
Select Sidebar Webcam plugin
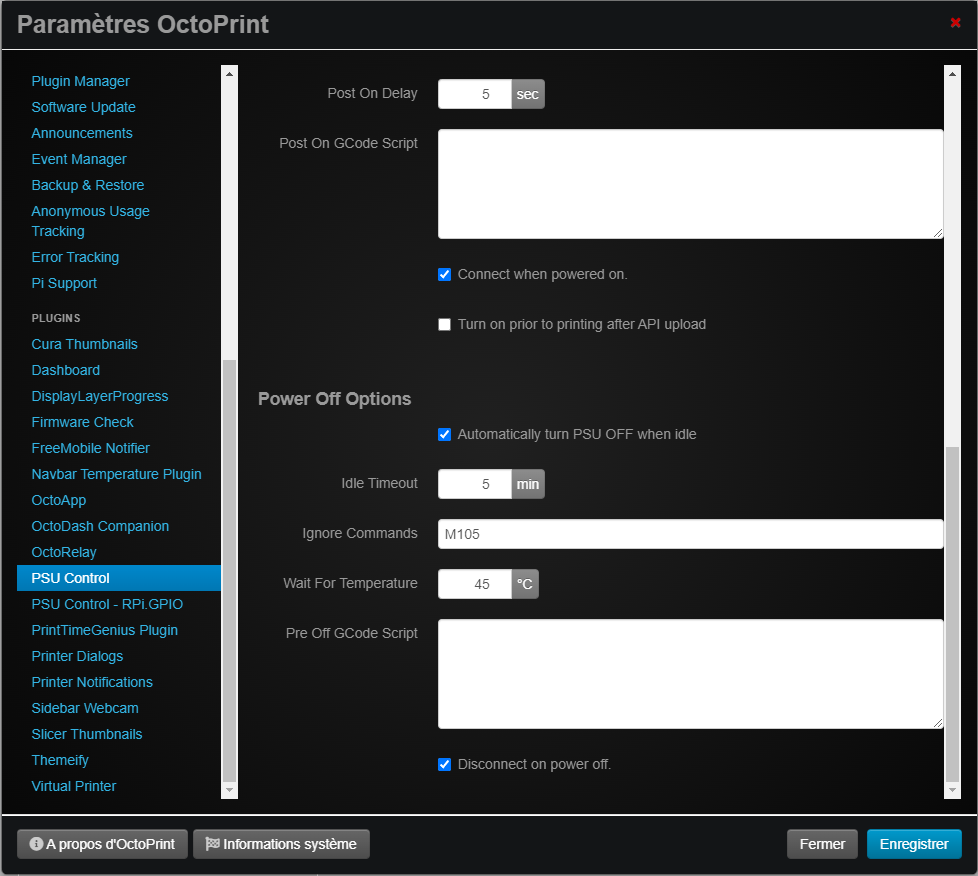pyautogui.click(x=85, y=708)
